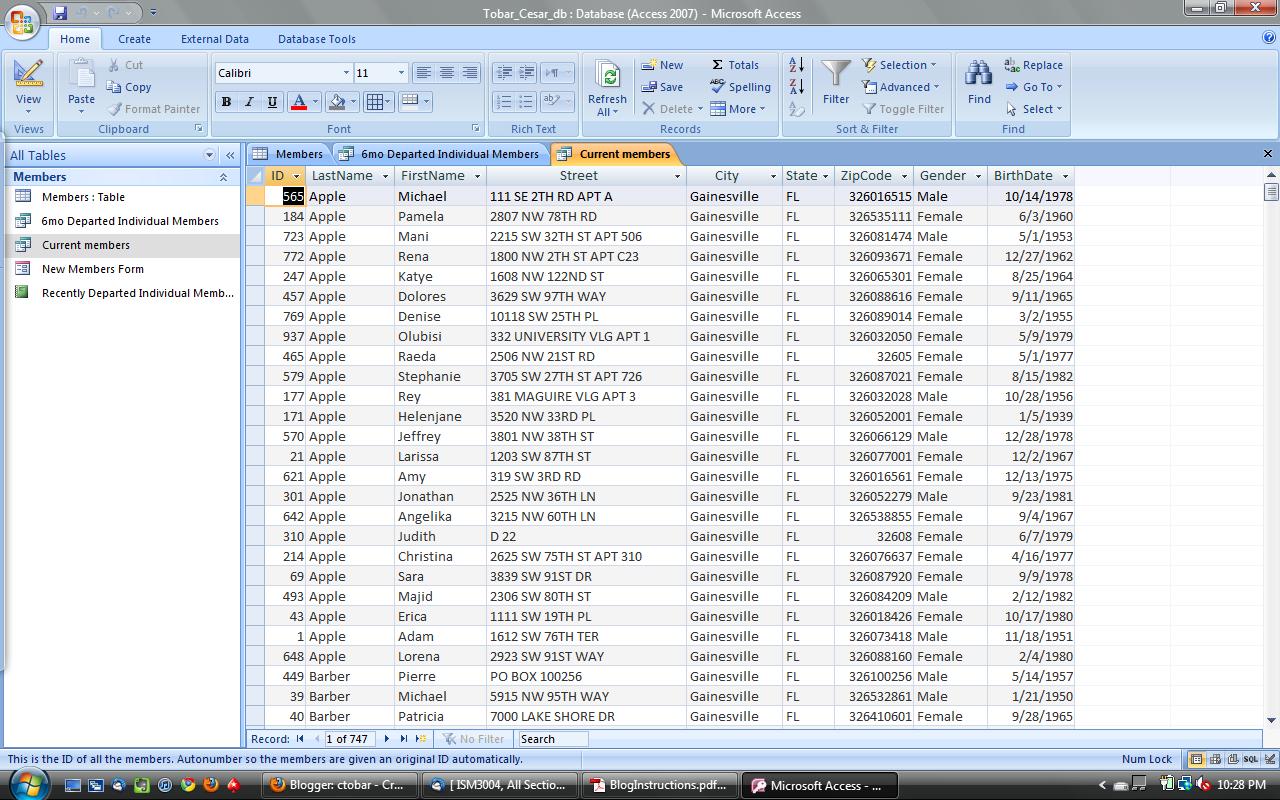Run the Spelling check
Screen dimensions: 1280x800
[740, 87]
